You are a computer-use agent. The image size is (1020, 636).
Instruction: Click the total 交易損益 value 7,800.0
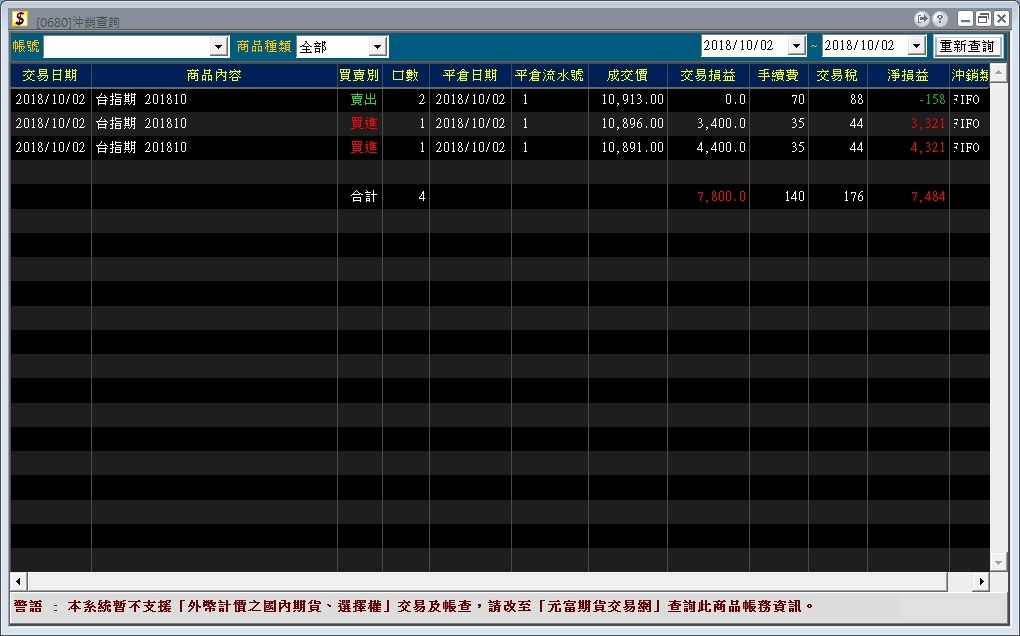721,196
